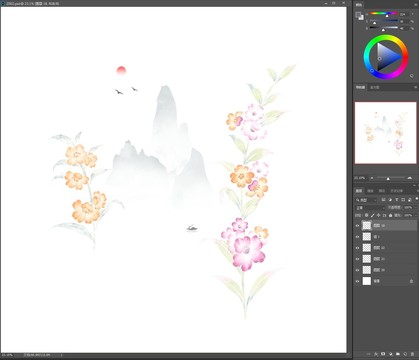Switch to the 历史记录 History tab

point(397,191)
